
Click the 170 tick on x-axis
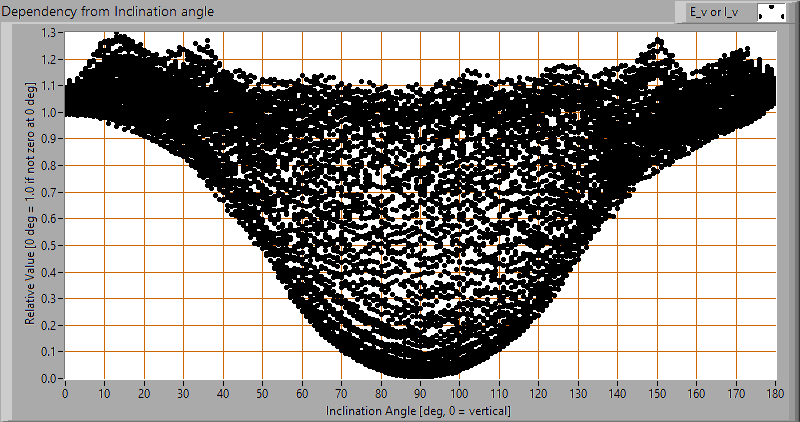click(x=736, y=393)
